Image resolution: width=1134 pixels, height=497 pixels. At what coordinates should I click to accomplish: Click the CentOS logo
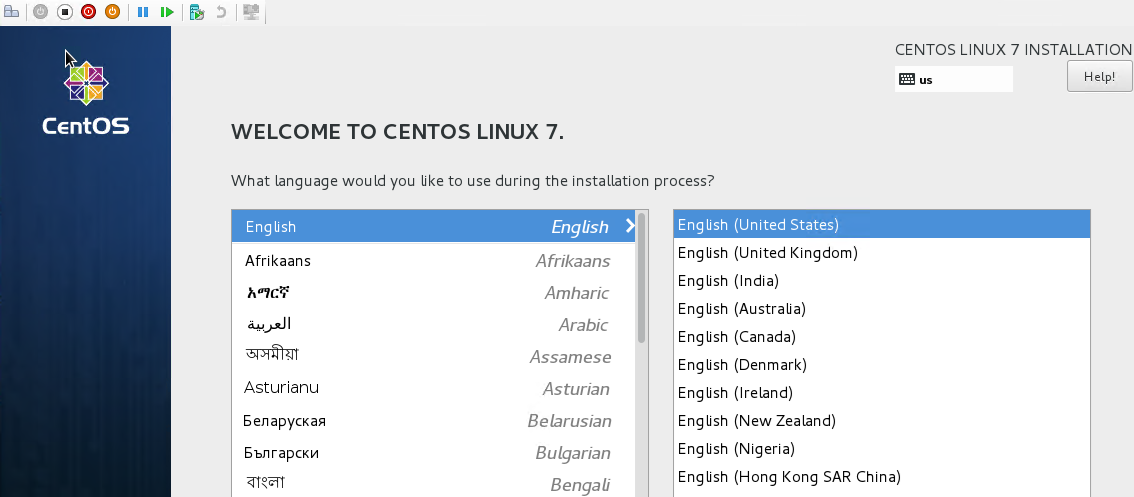tap(85, 98)
